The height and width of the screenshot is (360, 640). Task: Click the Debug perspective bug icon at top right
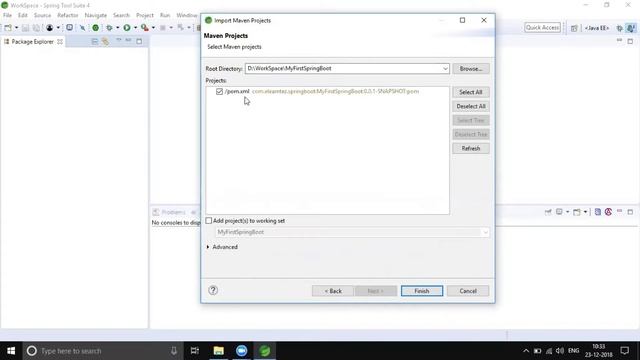(619, 28)
